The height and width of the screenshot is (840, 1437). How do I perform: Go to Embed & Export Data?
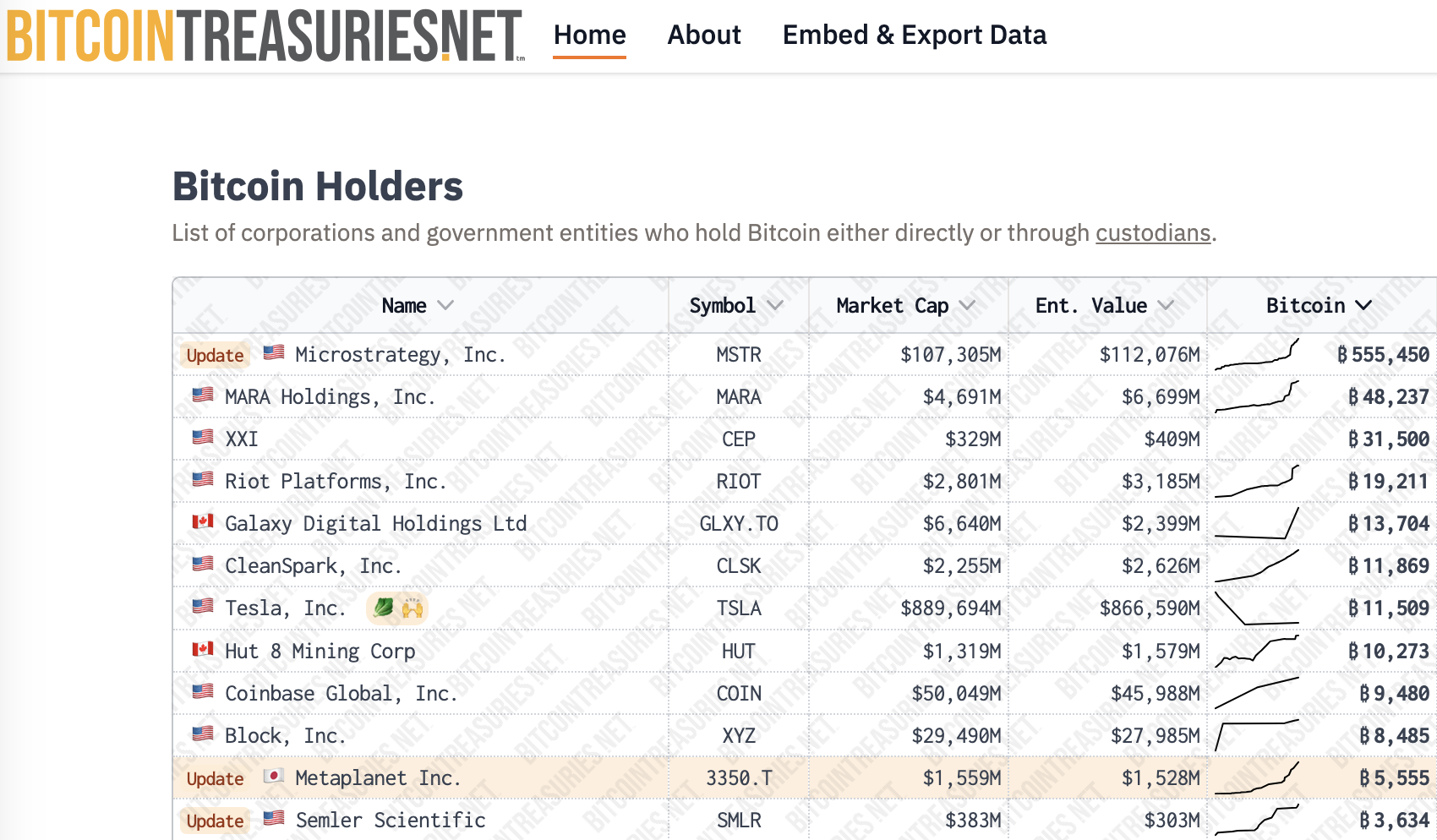[914, 35]
